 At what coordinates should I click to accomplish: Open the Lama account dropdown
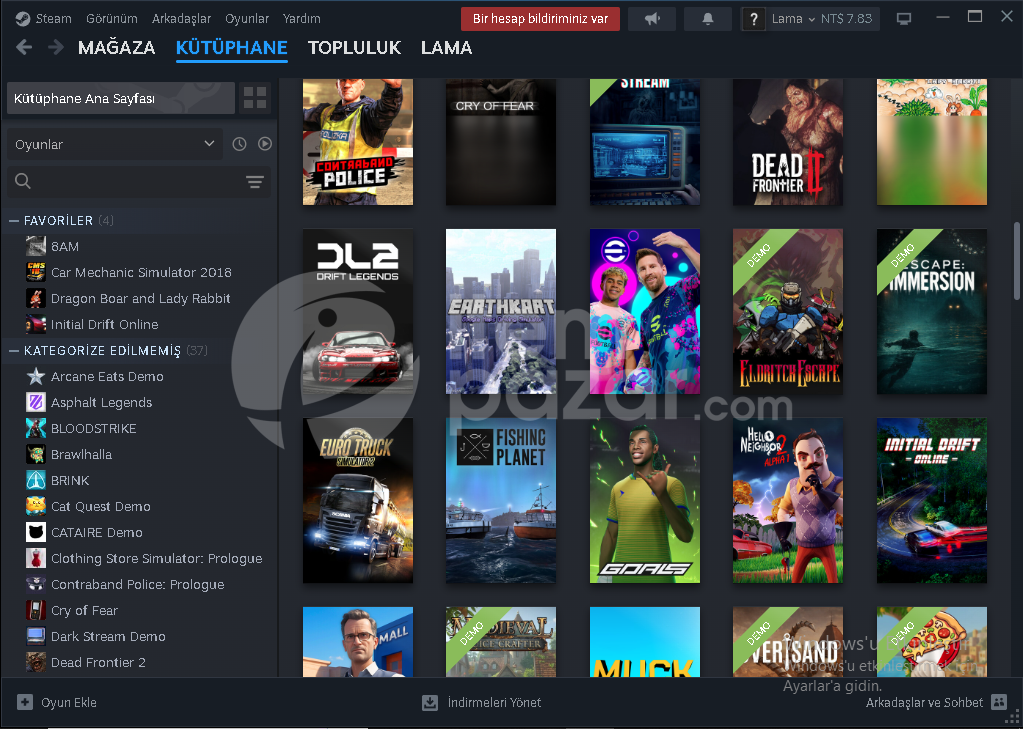[793, 19]
